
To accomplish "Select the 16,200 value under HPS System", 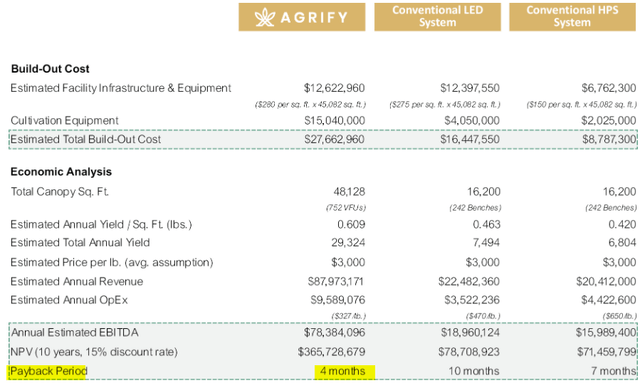I will tap(620, 192).
